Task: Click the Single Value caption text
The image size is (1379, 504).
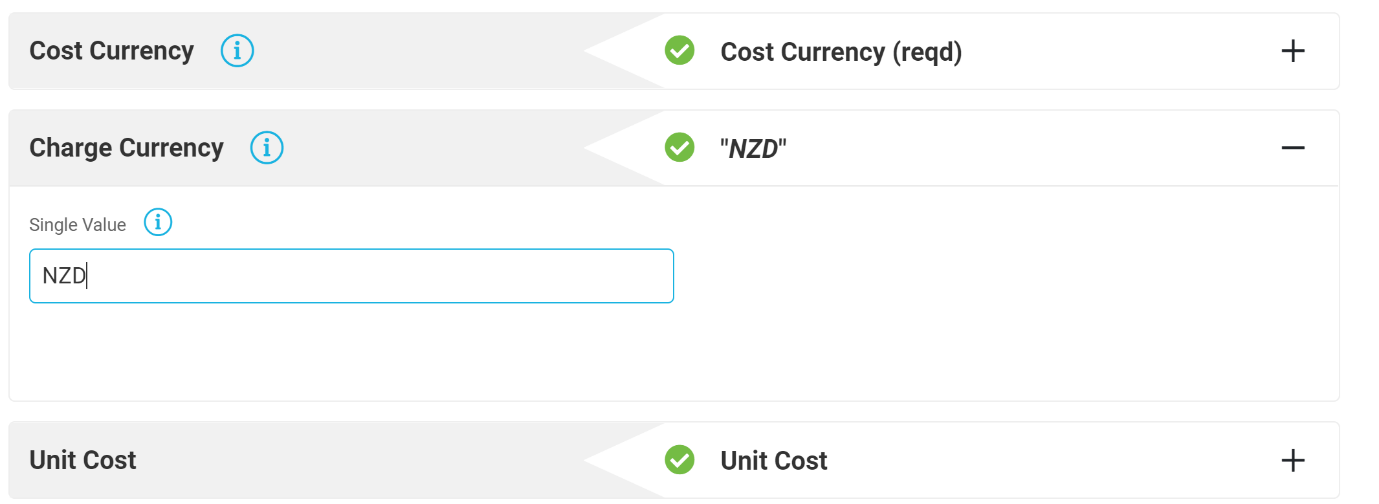Action: 78,225
